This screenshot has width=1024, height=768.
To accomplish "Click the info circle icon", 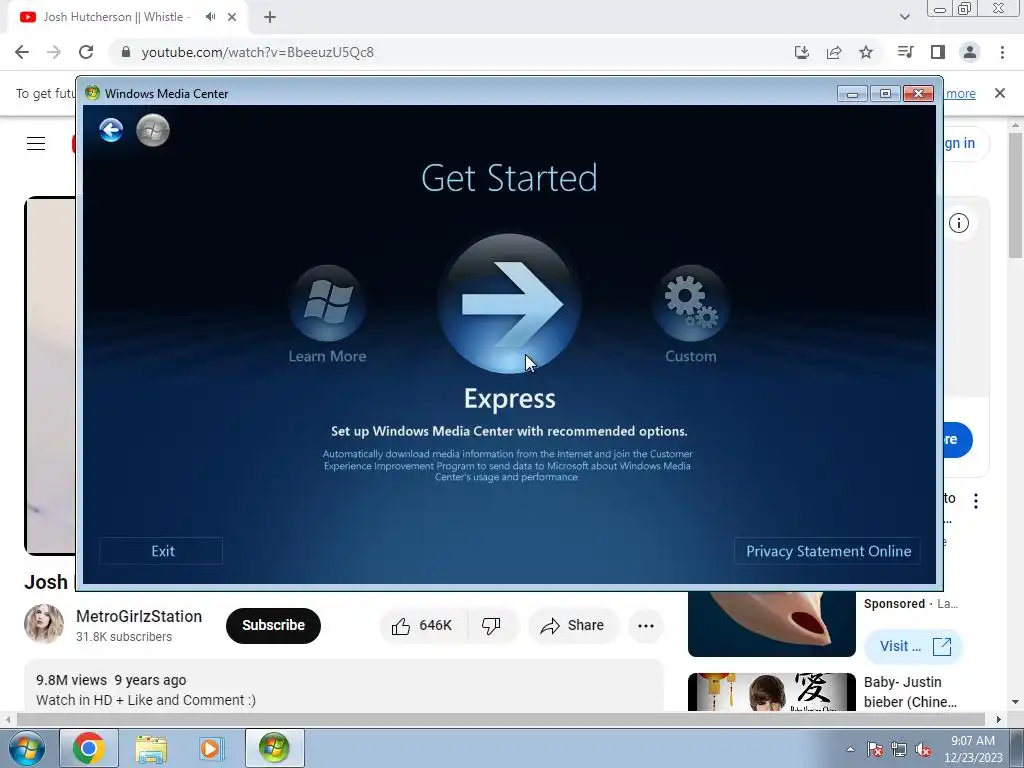I will tap(959, 223).
